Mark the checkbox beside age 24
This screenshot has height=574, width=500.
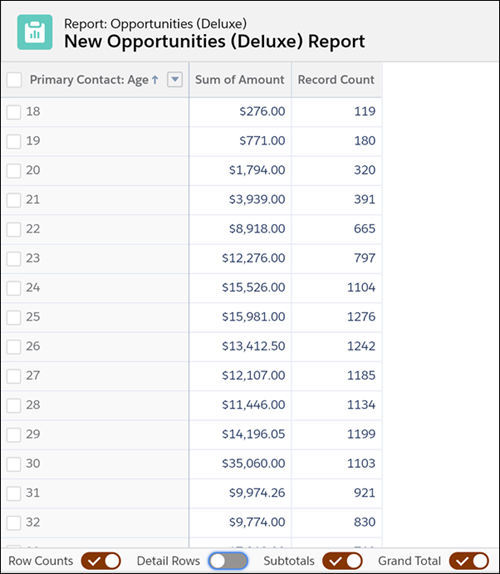tap(14, 288)
